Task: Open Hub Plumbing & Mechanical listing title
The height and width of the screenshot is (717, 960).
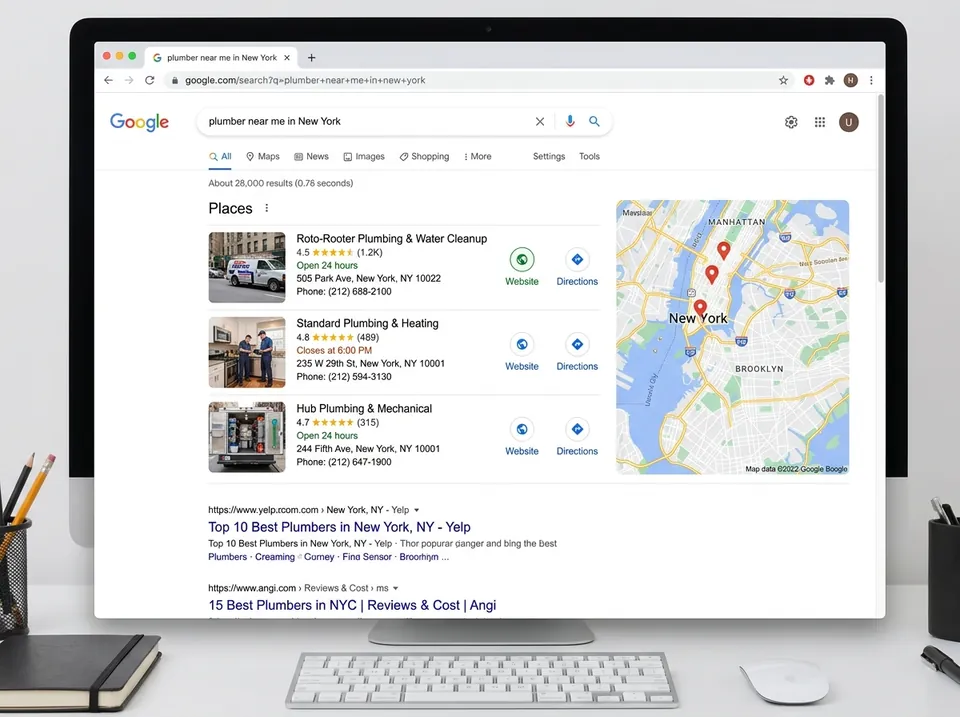Action: pyautogui.click(x=364, y=408)
